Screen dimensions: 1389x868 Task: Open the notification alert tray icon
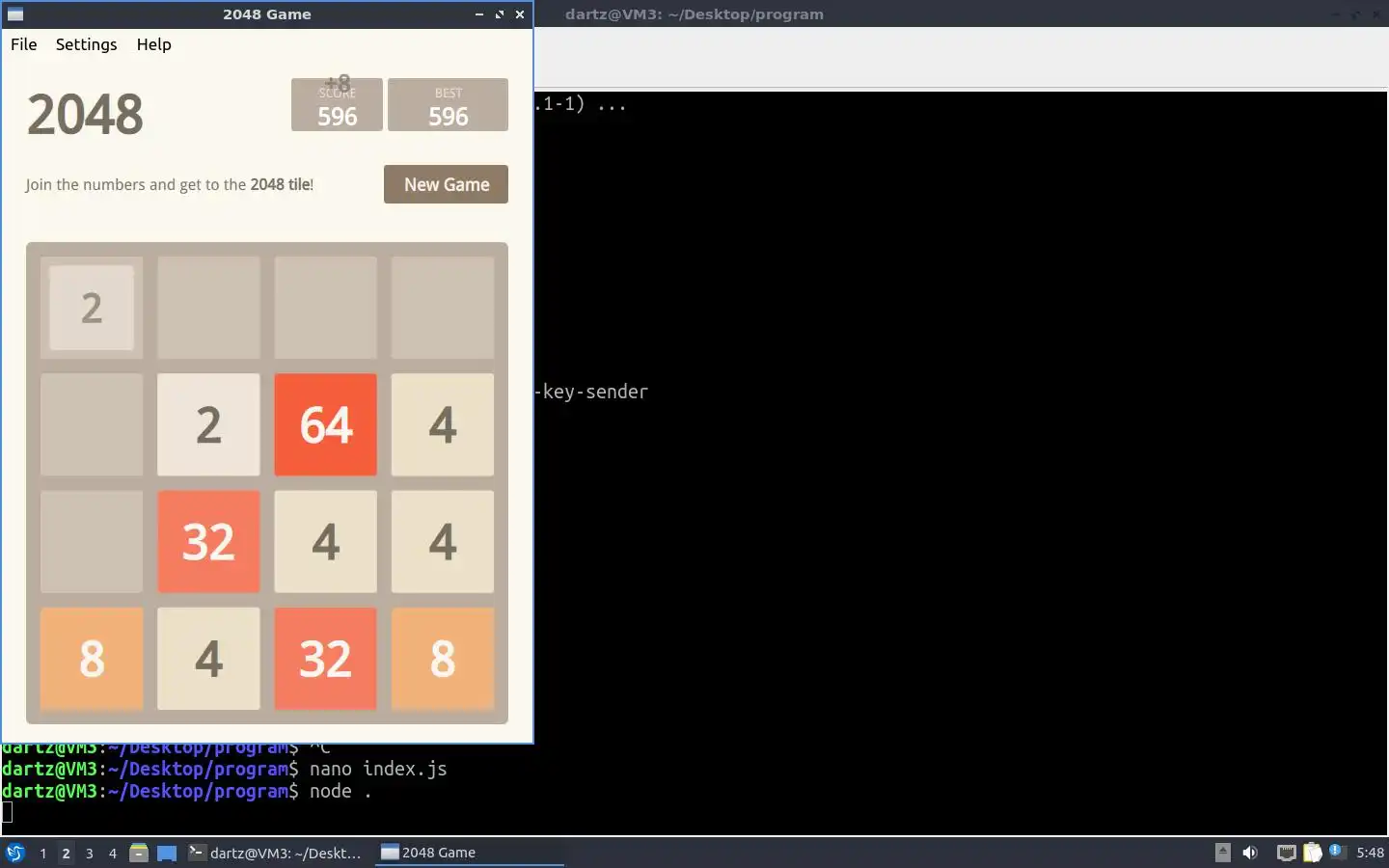click(x=1337, y=852)
